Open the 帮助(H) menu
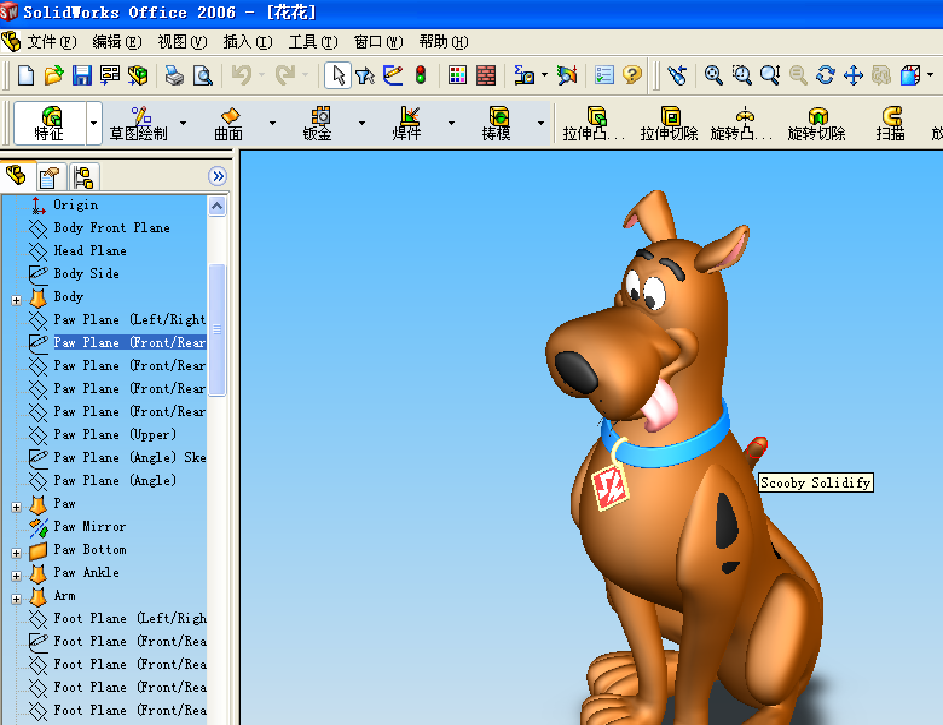This screenshot has width=943, height=725. click(x=444, y=42)
